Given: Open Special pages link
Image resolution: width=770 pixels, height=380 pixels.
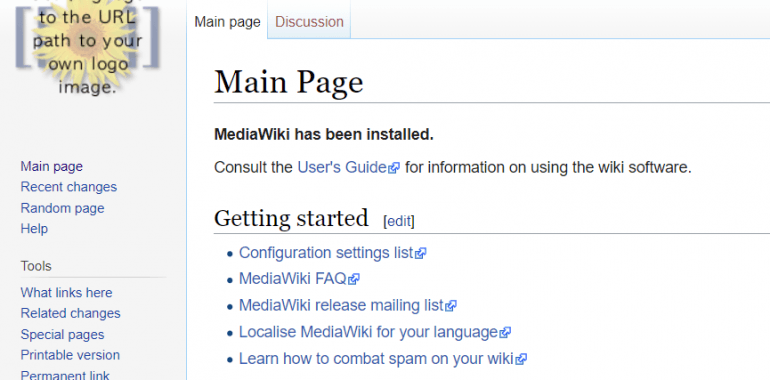Looking at the screenshot, I should click(62, 335).
